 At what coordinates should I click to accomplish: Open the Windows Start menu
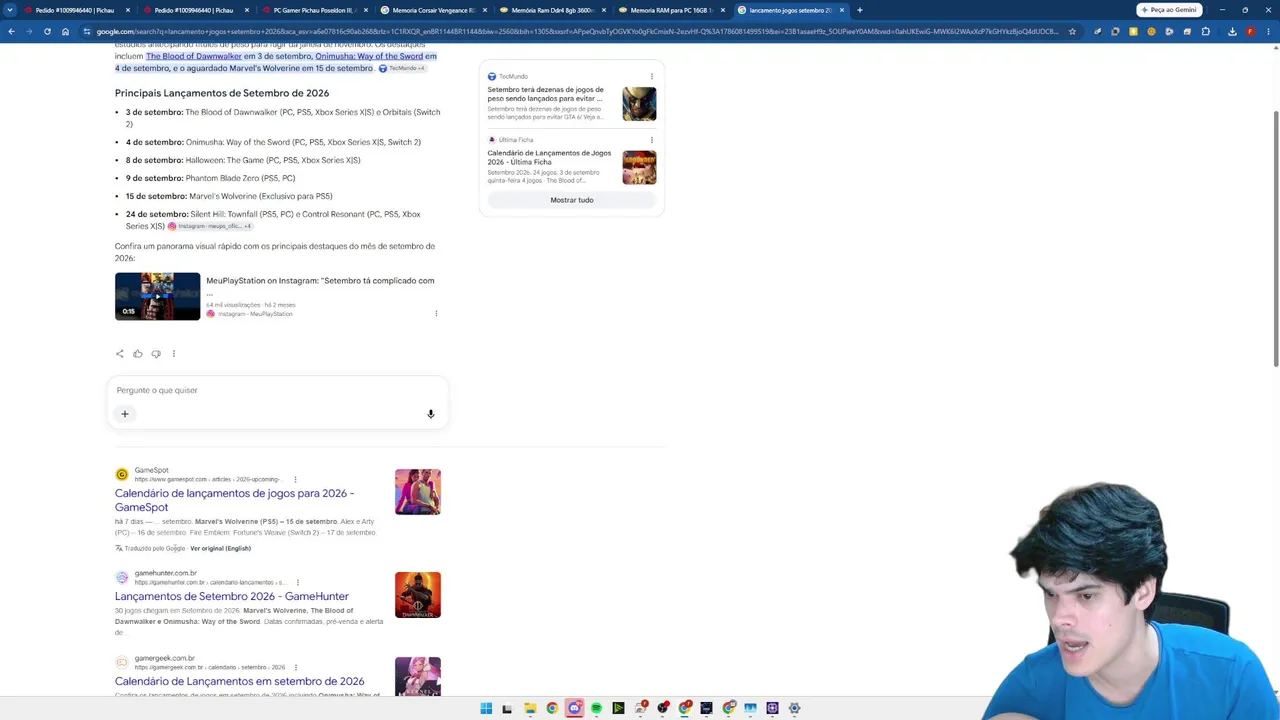point(486,708)
